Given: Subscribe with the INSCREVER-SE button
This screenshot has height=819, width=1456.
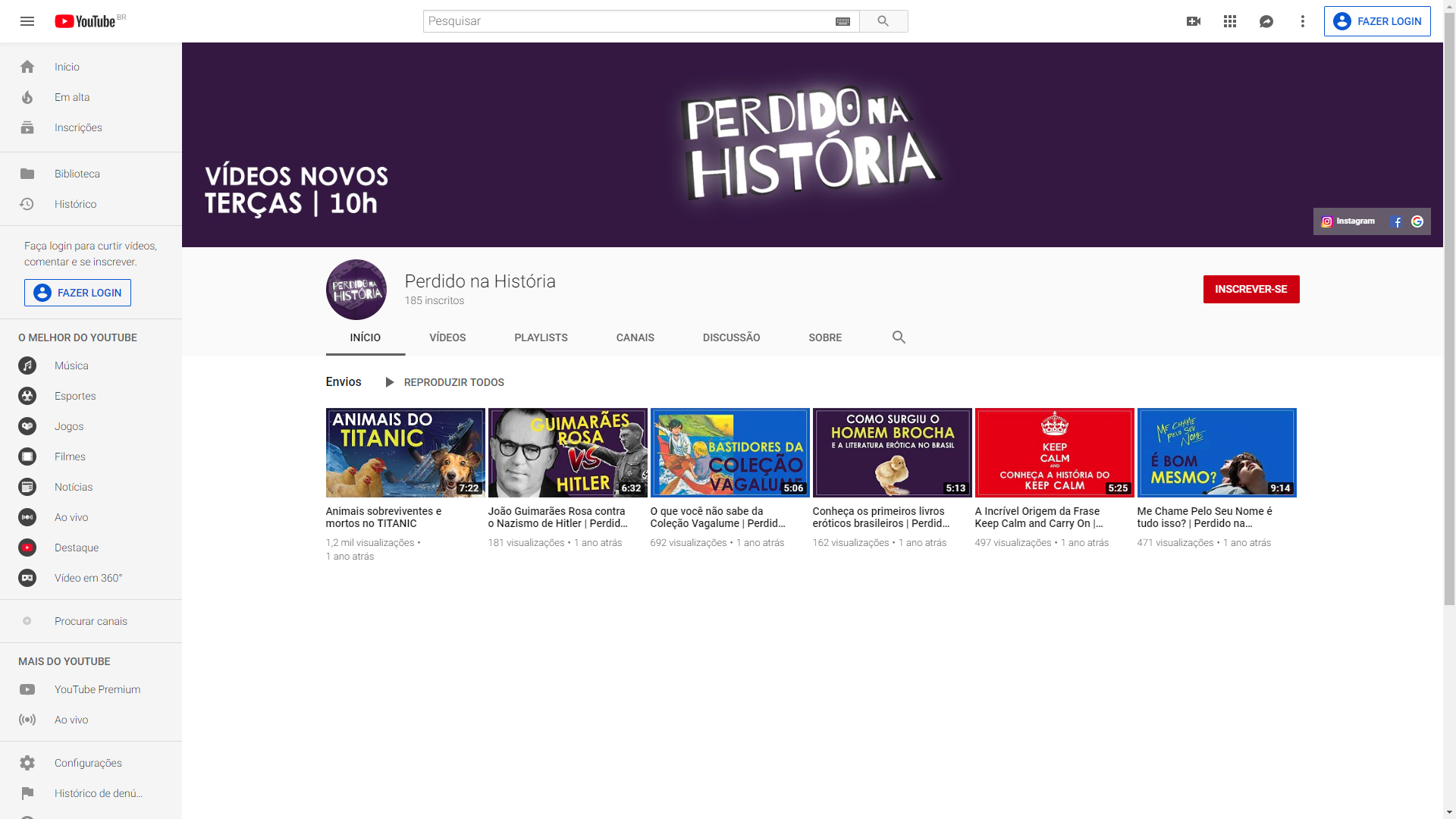Looking at the screenshot, I should tap(1251, 289).
